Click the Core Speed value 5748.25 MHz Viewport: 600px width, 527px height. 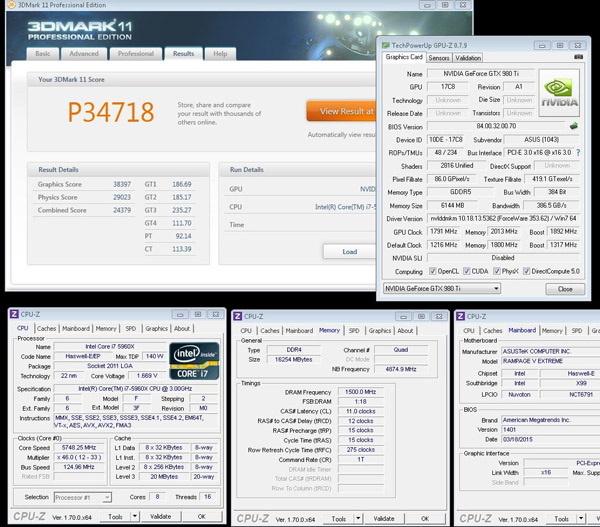point(79,447)
